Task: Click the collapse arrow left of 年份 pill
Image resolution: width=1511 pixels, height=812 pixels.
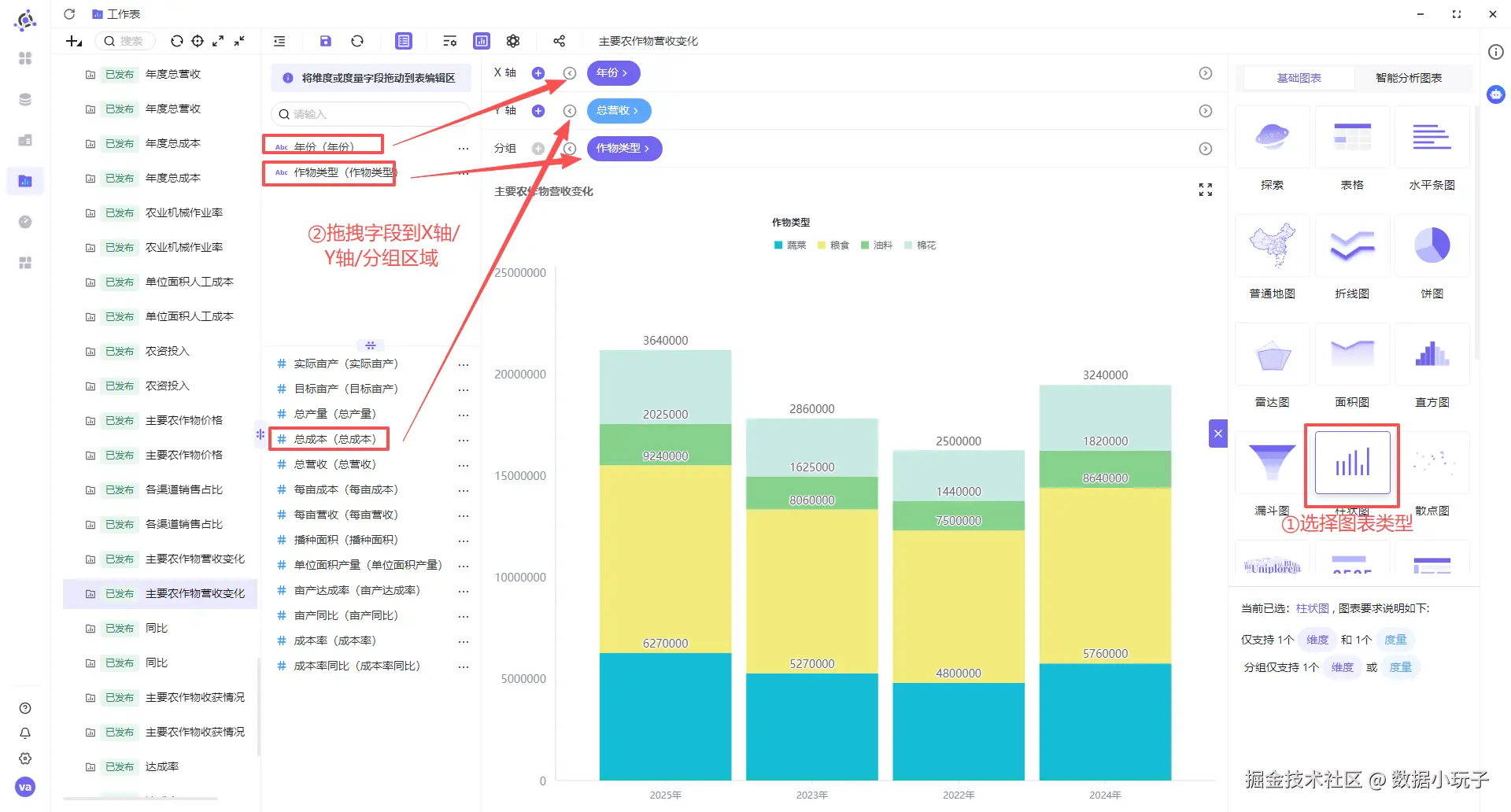Action: tap(570, 73)
